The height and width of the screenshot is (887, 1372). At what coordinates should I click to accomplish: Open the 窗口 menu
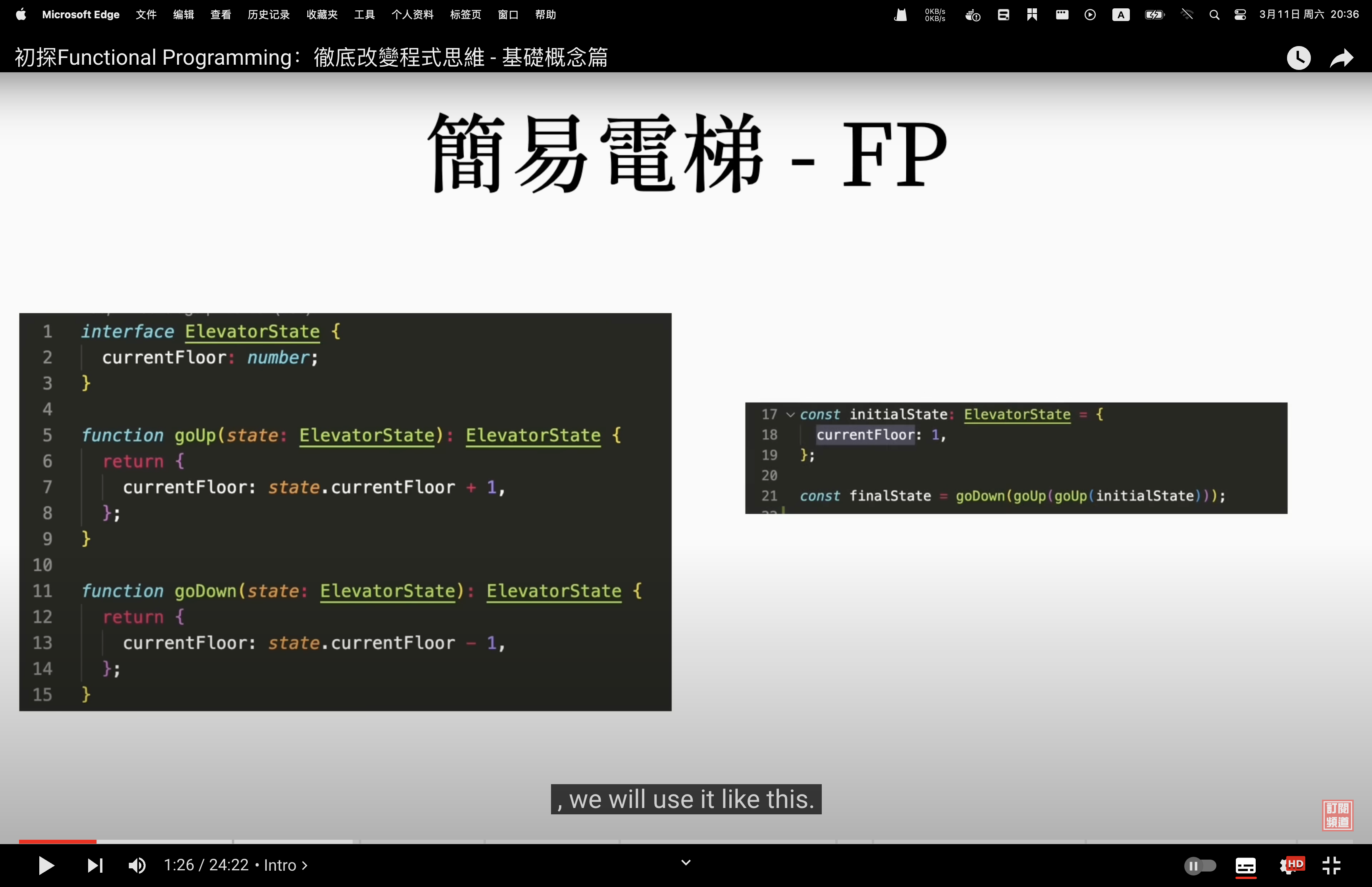(509, 14)
